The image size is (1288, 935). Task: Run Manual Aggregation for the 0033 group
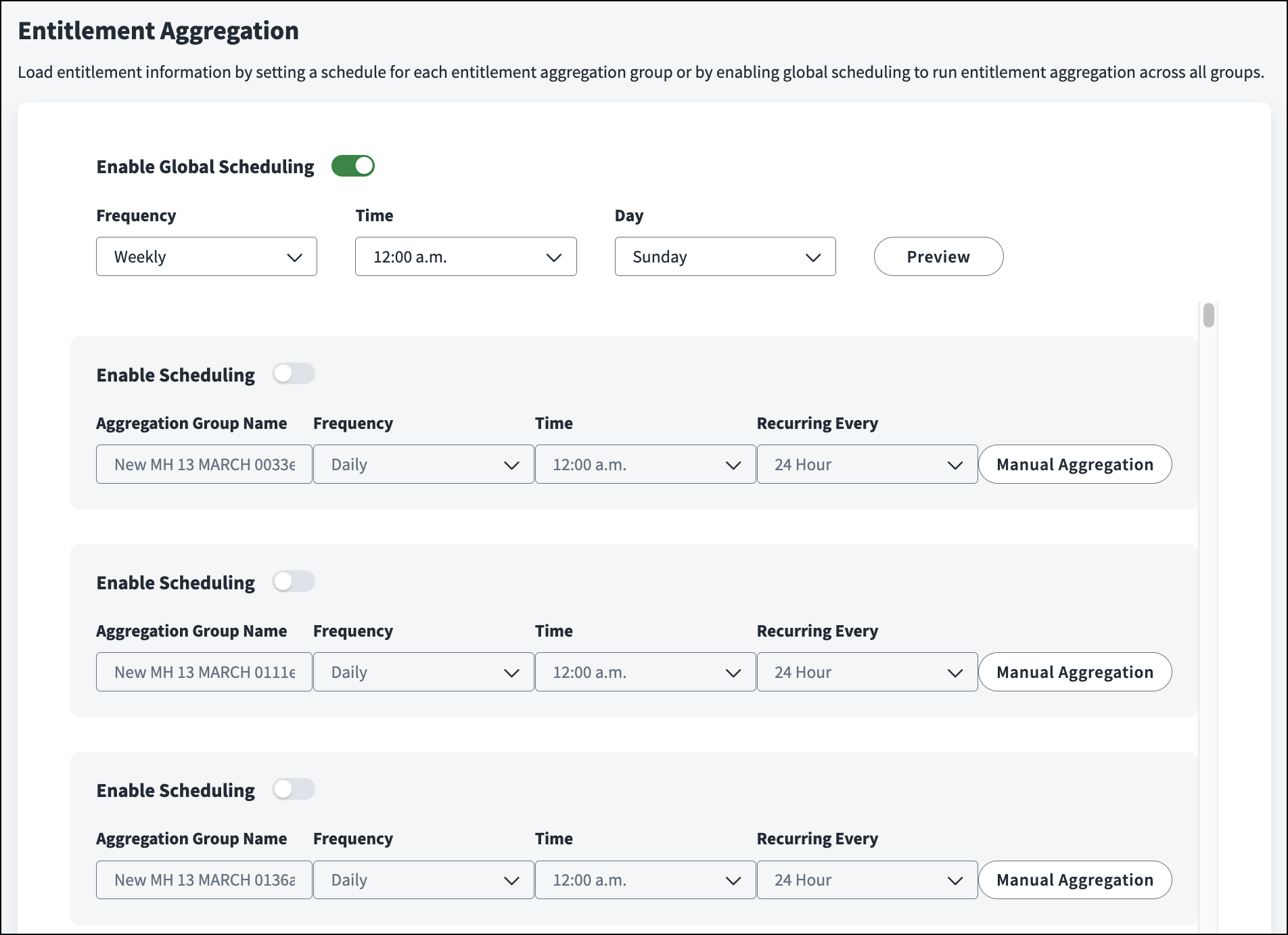1074,464
